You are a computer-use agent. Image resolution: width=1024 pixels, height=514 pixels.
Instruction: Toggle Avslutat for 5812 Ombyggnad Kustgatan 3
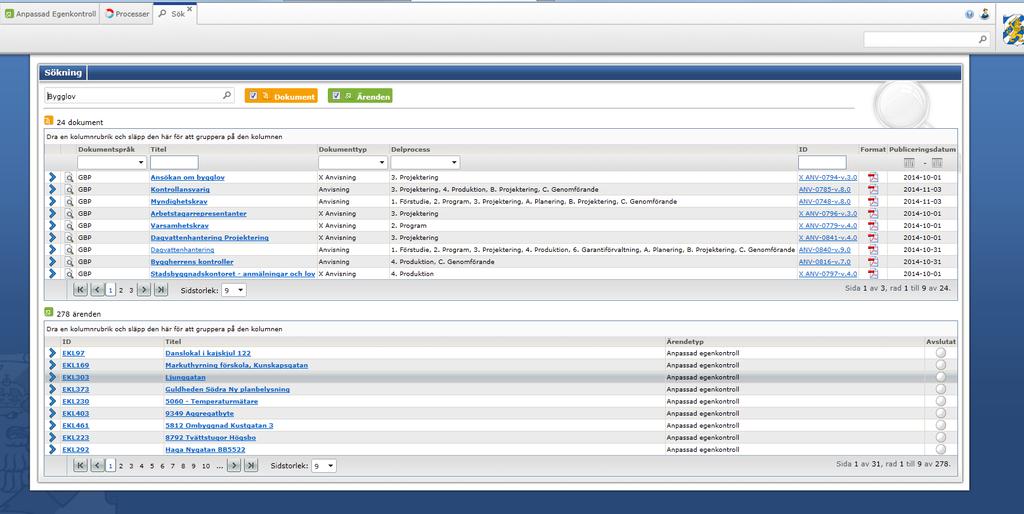click(940, 425)
